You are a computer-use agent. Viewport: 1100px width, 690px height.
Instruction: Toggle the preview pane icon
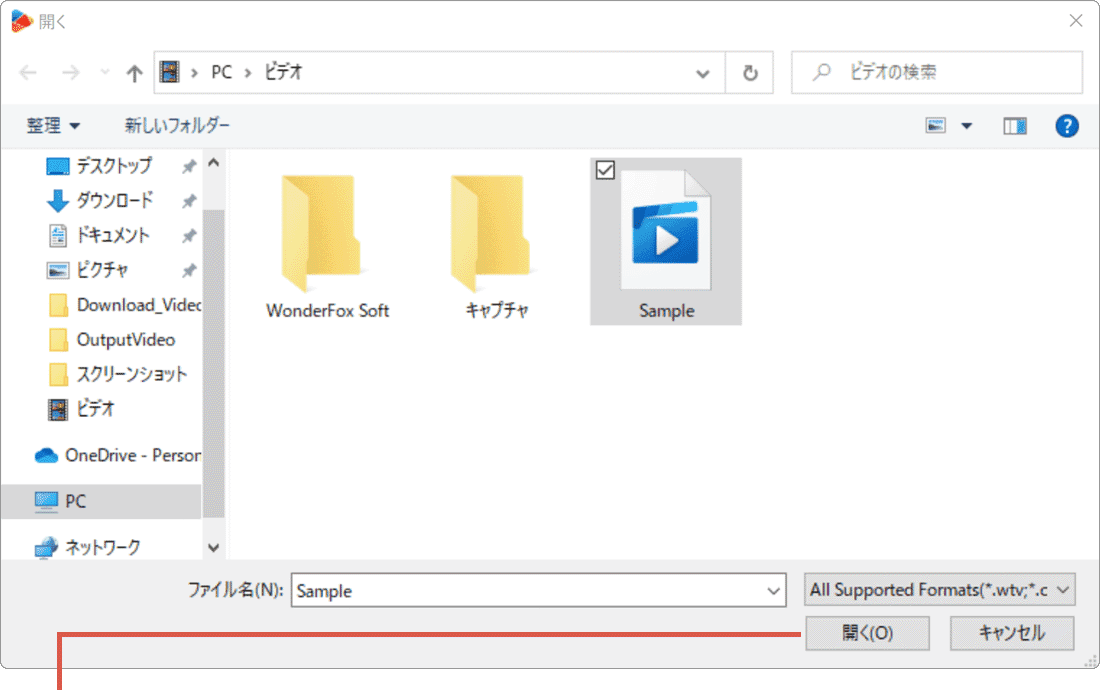tap(1015, 126)
